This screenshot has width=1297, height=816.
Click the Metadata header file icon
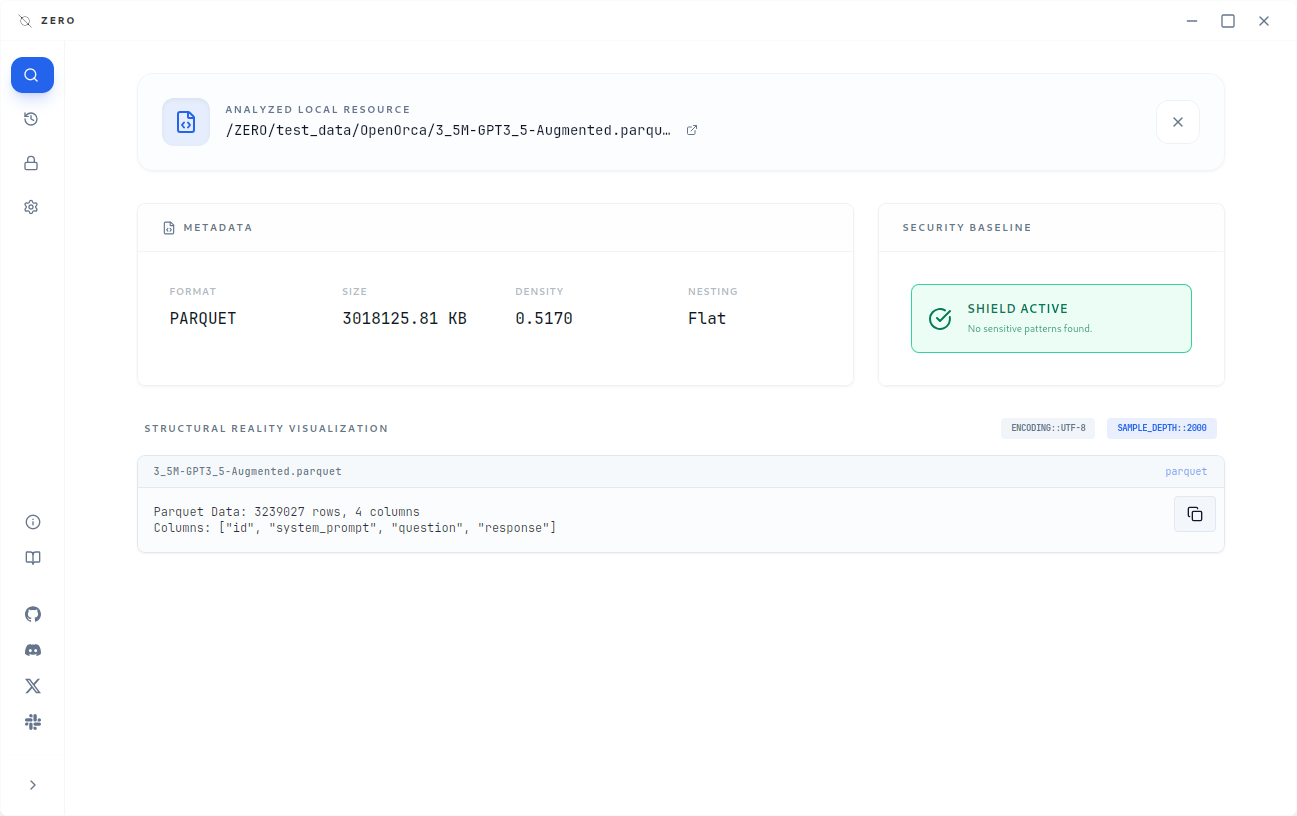tap(169, 228)
